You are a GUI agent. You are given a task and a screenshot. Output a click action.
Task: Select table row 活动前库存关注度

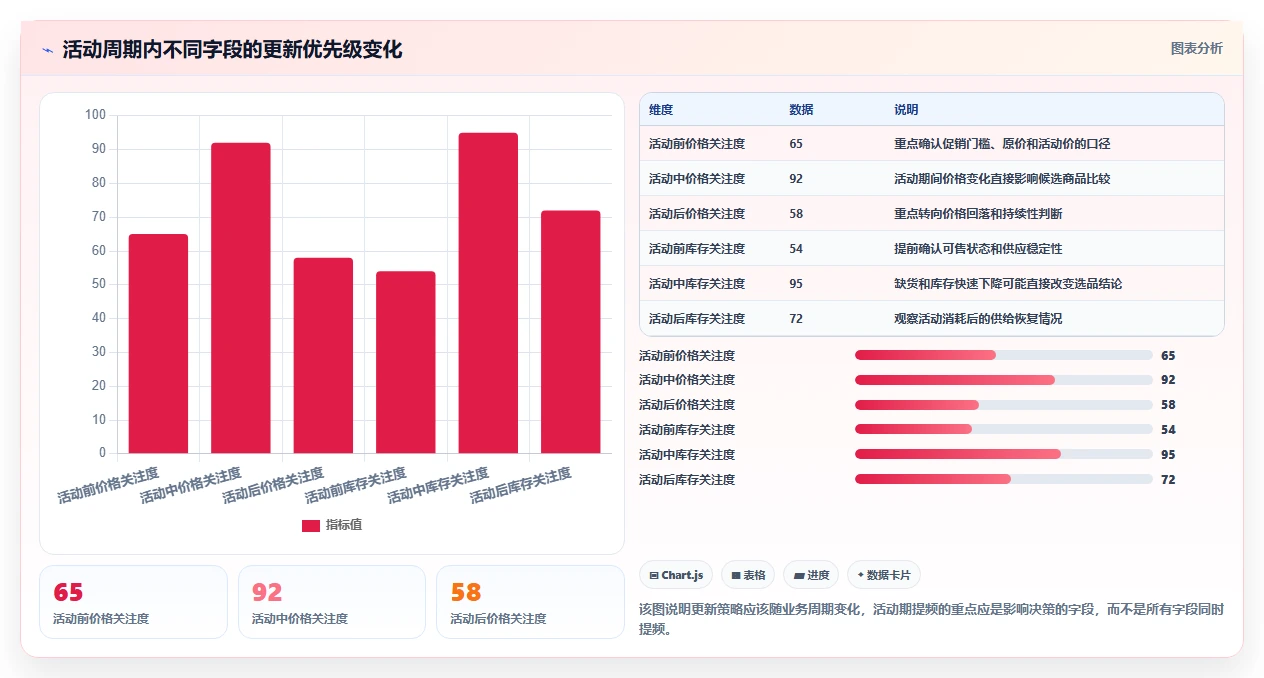[931, 249]
